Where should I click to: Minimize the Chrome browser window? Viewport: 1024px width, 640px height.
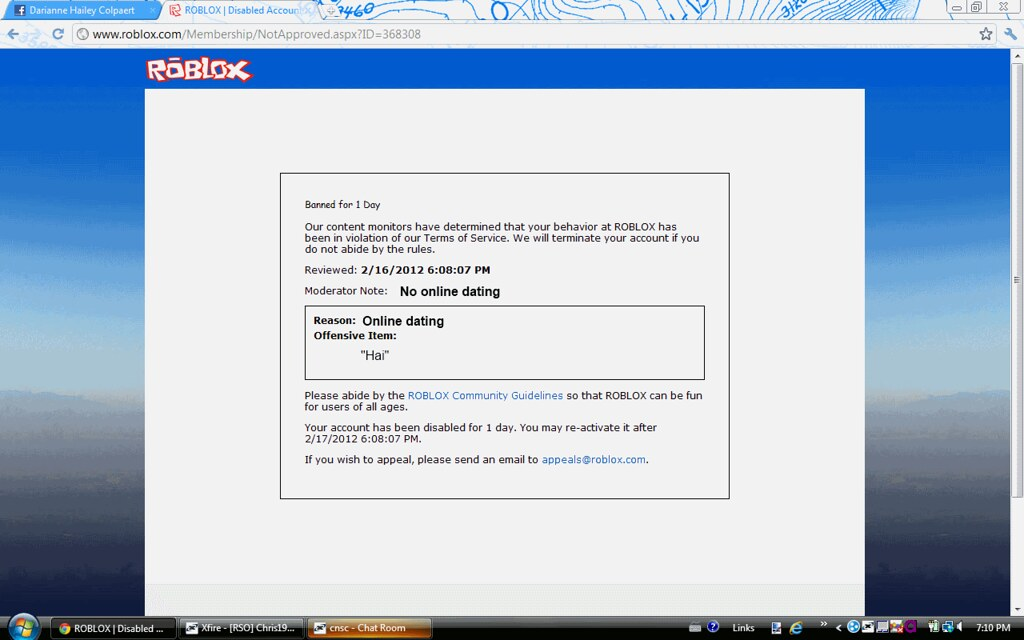(957, 7)
